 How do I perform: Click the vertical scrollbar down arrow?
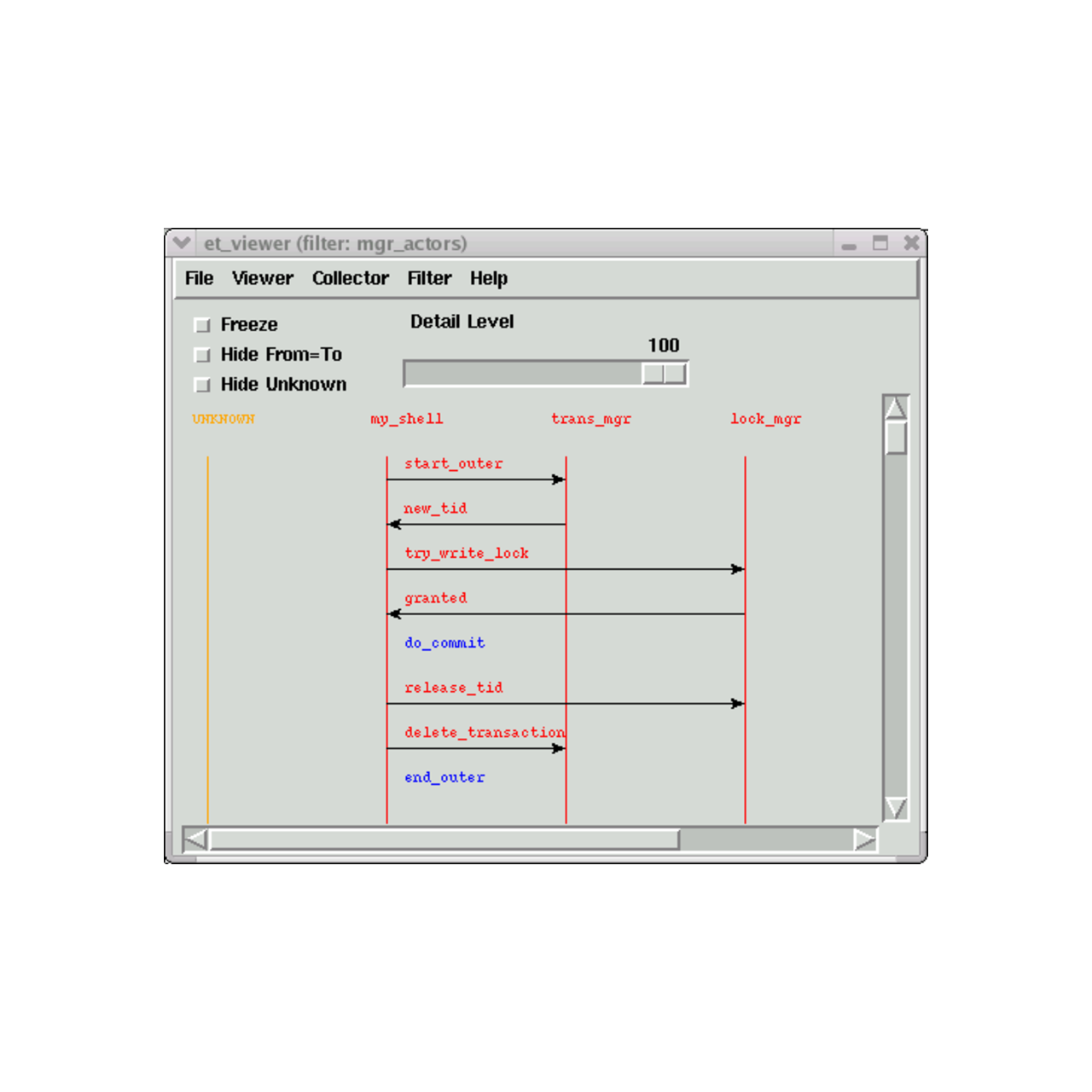[895, 807]
